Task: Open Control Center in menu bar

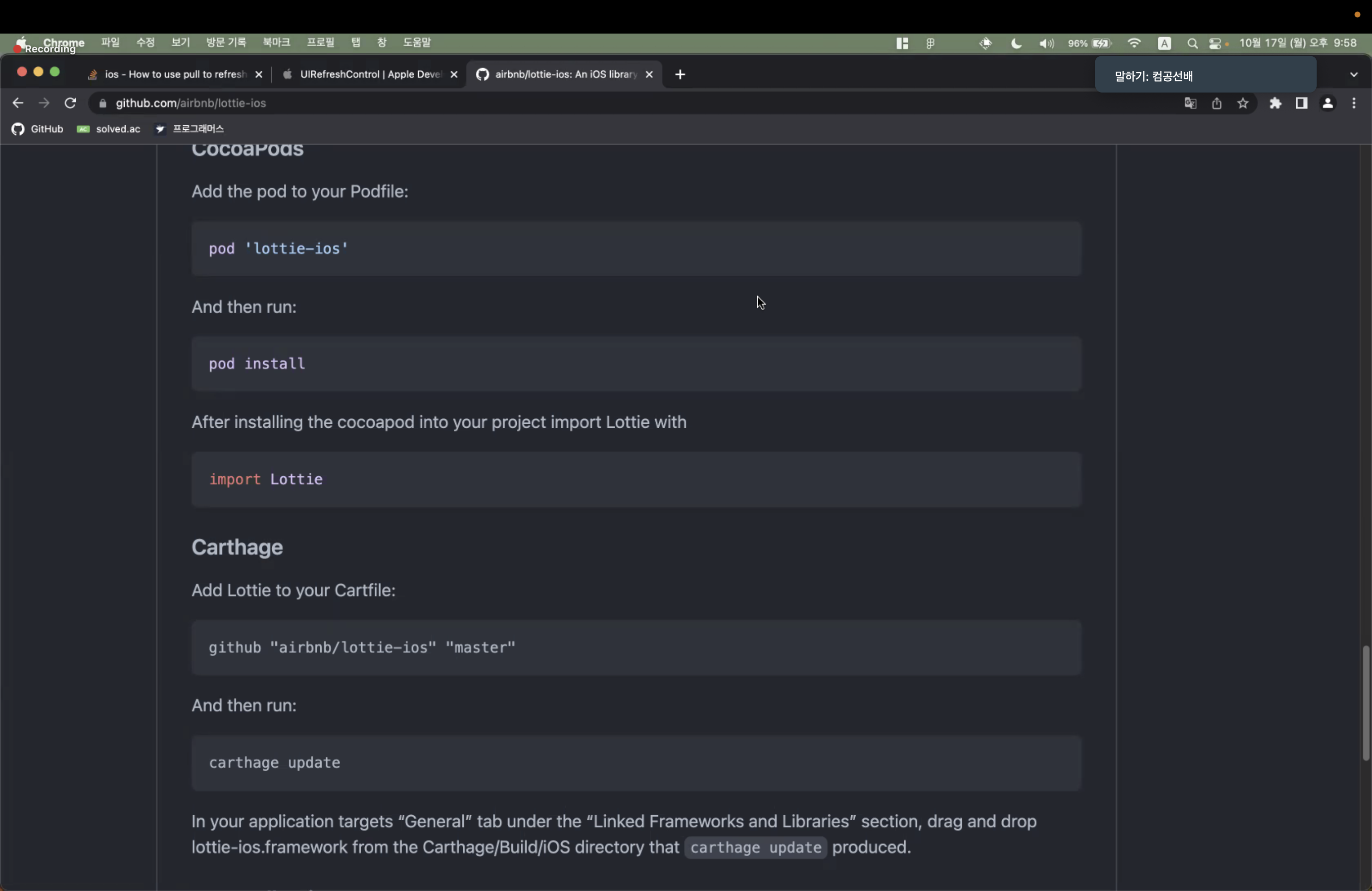Action: pyautogui.click(x=1215, y=43)
